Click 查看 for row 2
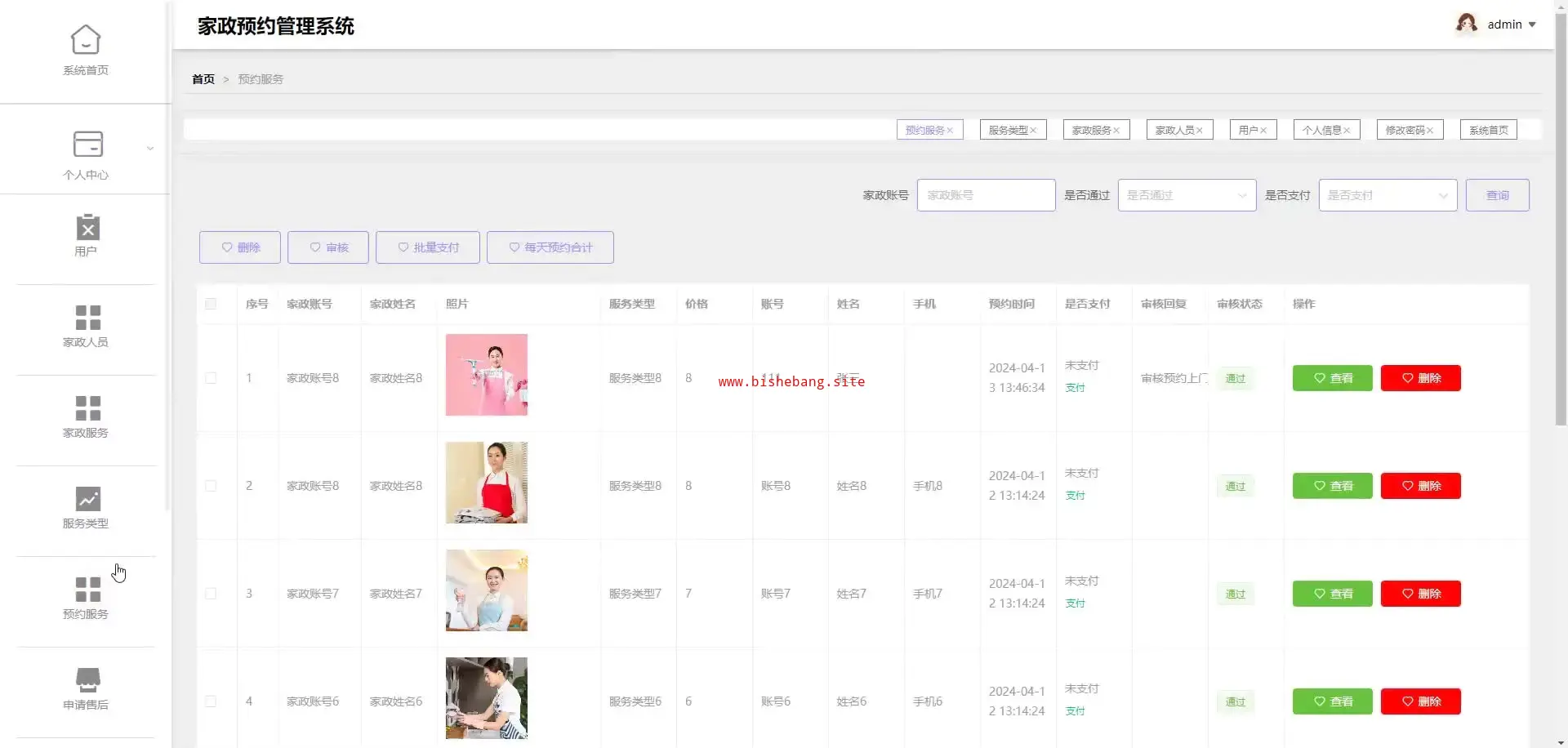The width and height of the screenshot is (1568, 748). [1333, 486]
